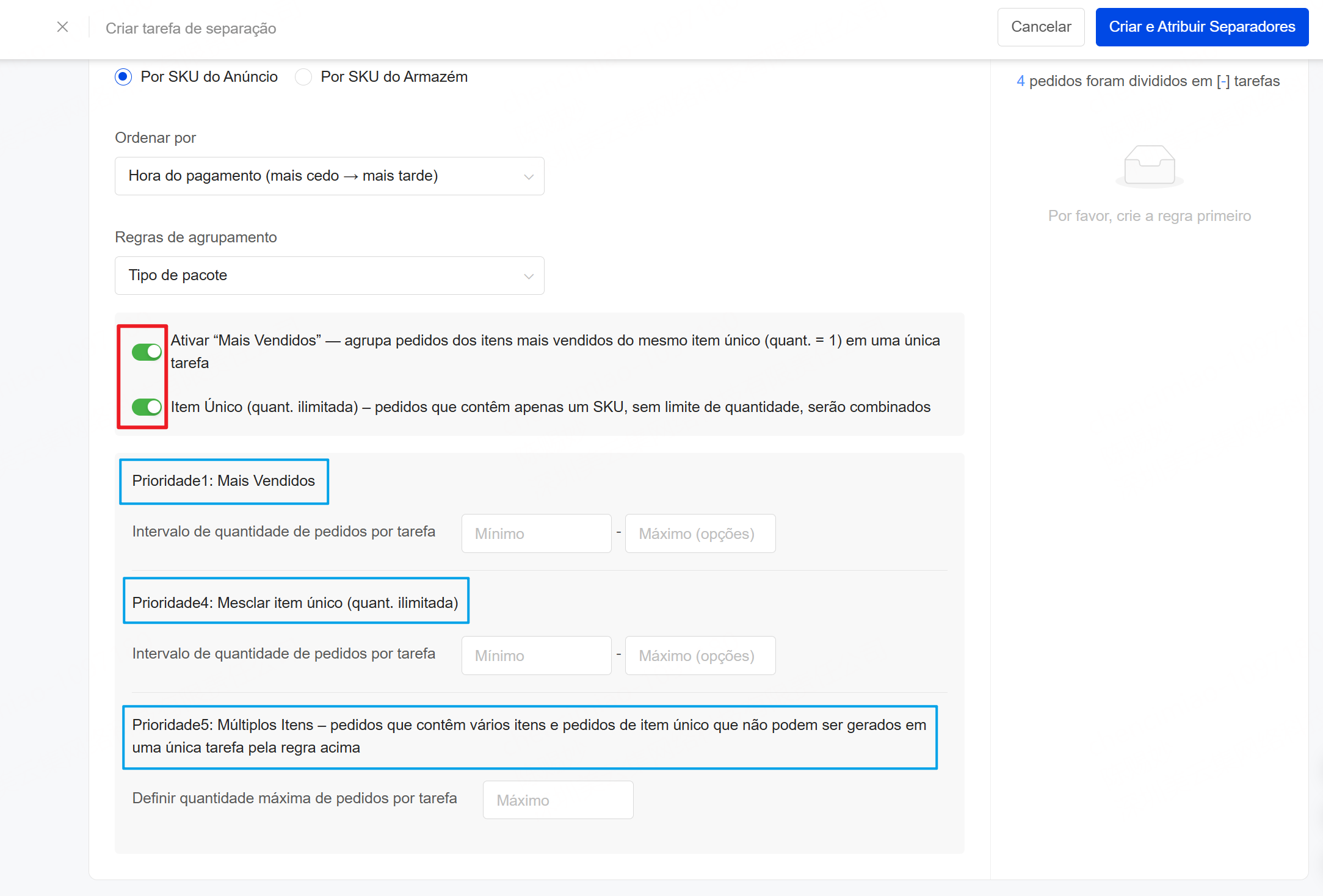Click chevron arrow on Tipo de pacote

click(x=529, y=276)
